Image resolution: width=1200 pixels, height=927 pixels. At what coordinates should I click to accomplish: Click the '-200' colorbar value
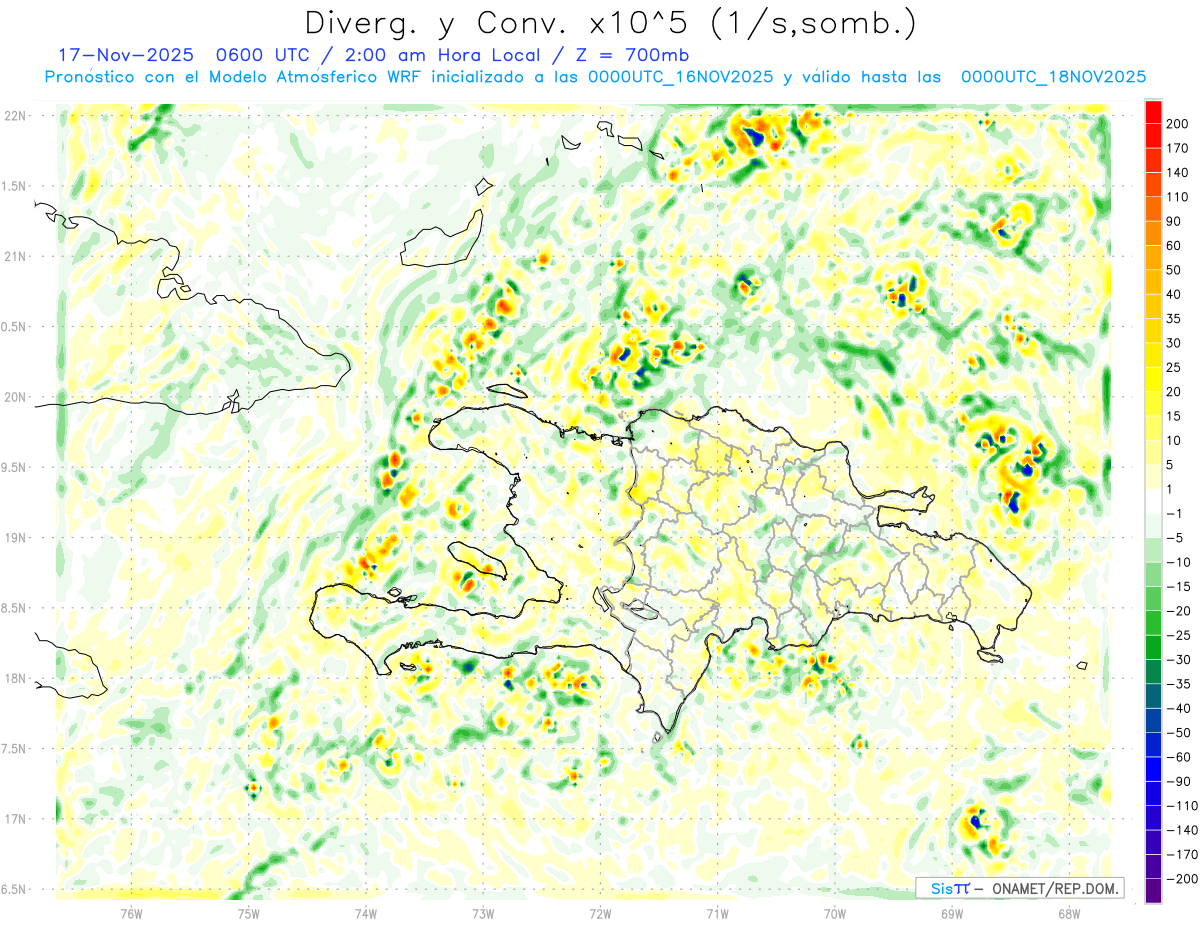tap(1185, 879)
